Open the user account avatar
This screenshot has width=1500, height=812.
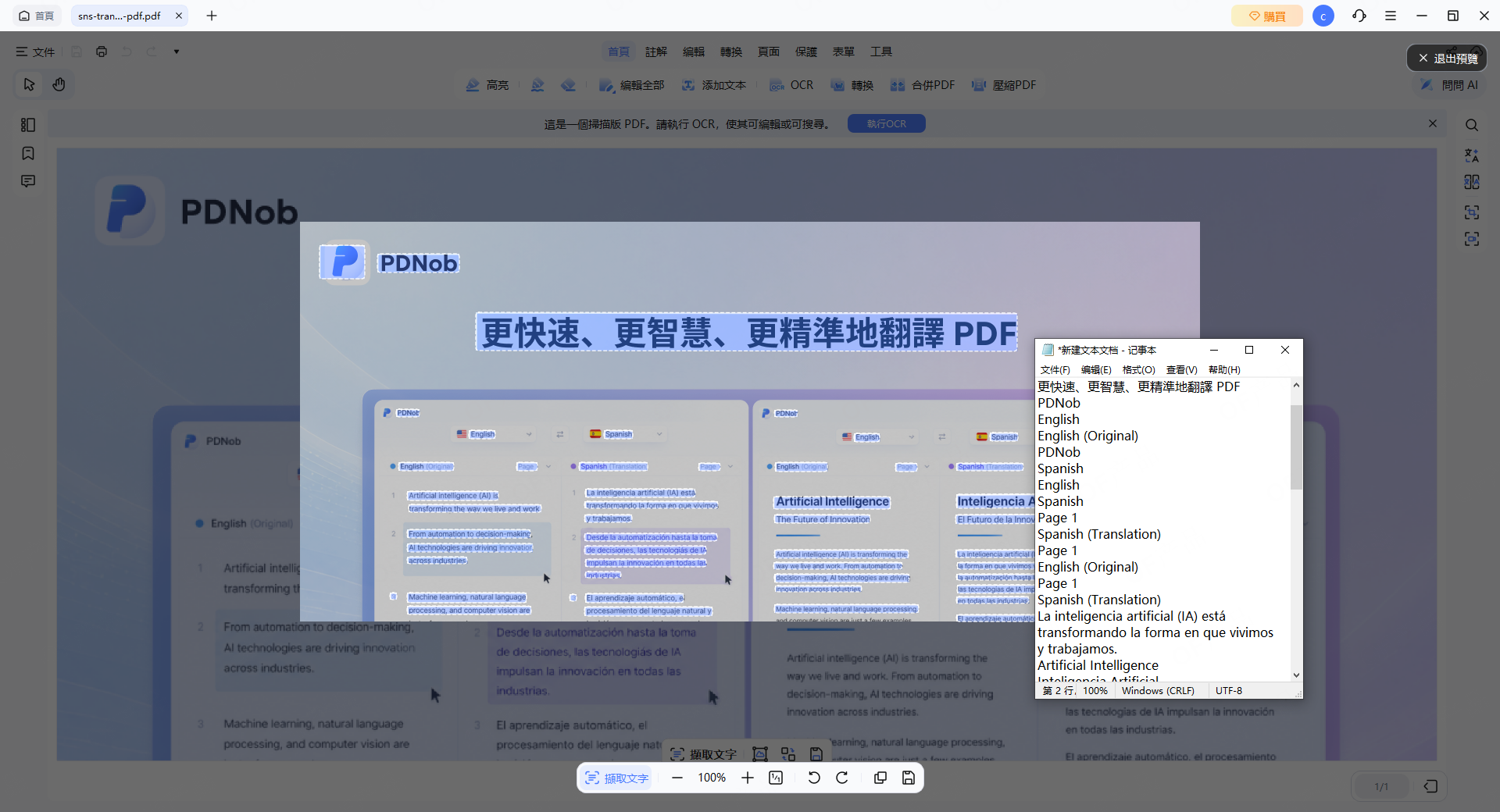[1323, 16]
